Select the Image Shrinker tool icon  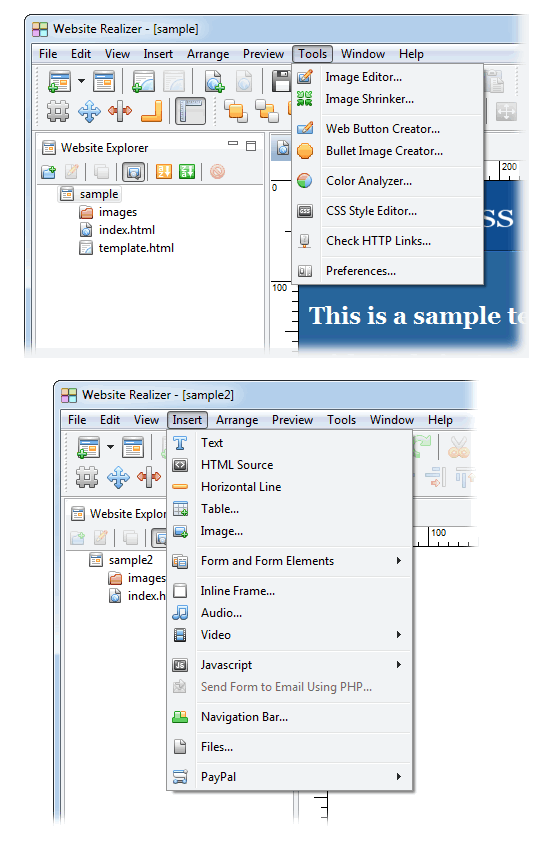tap(305, 99)
